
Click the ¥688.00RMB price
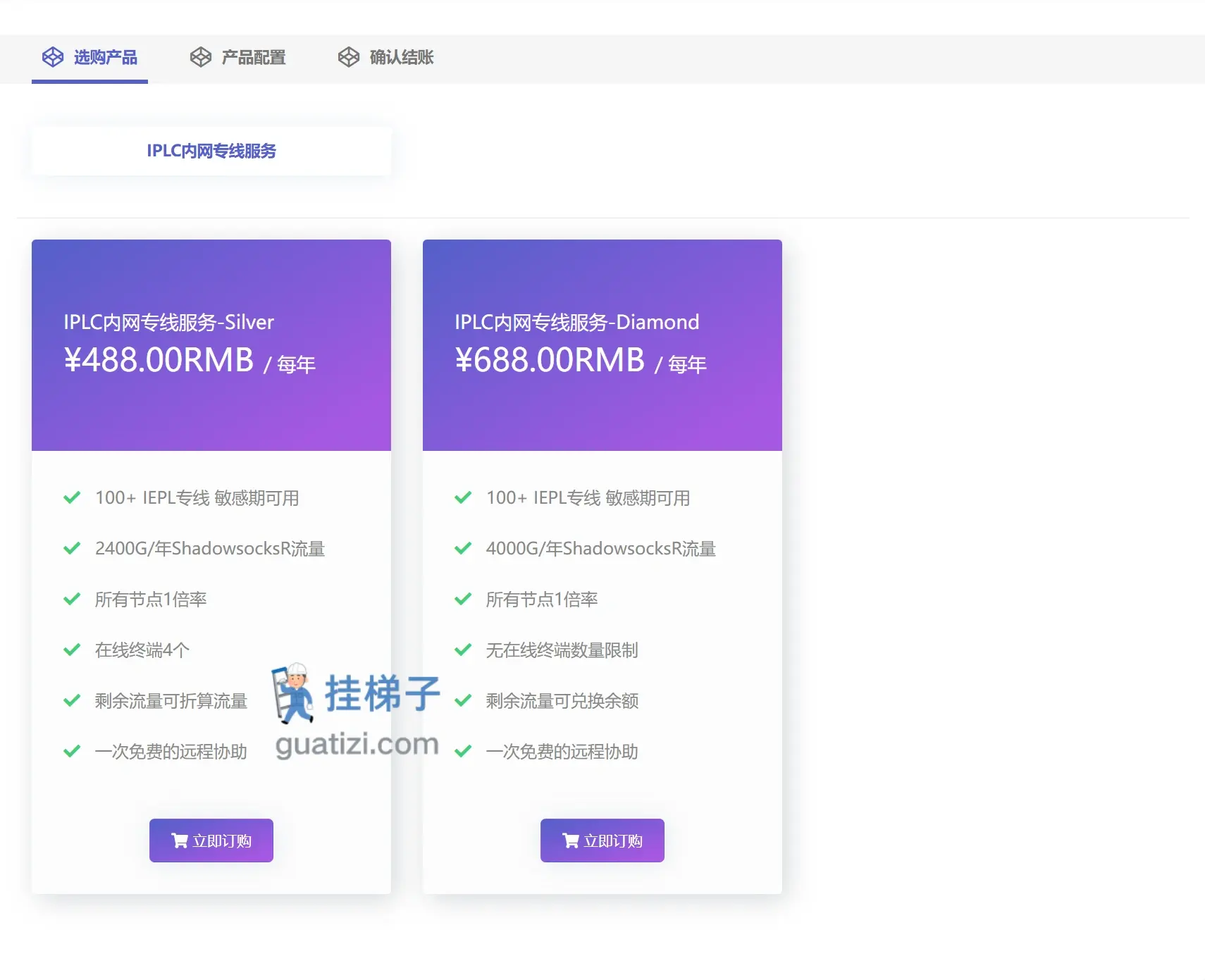coord(550,360)
